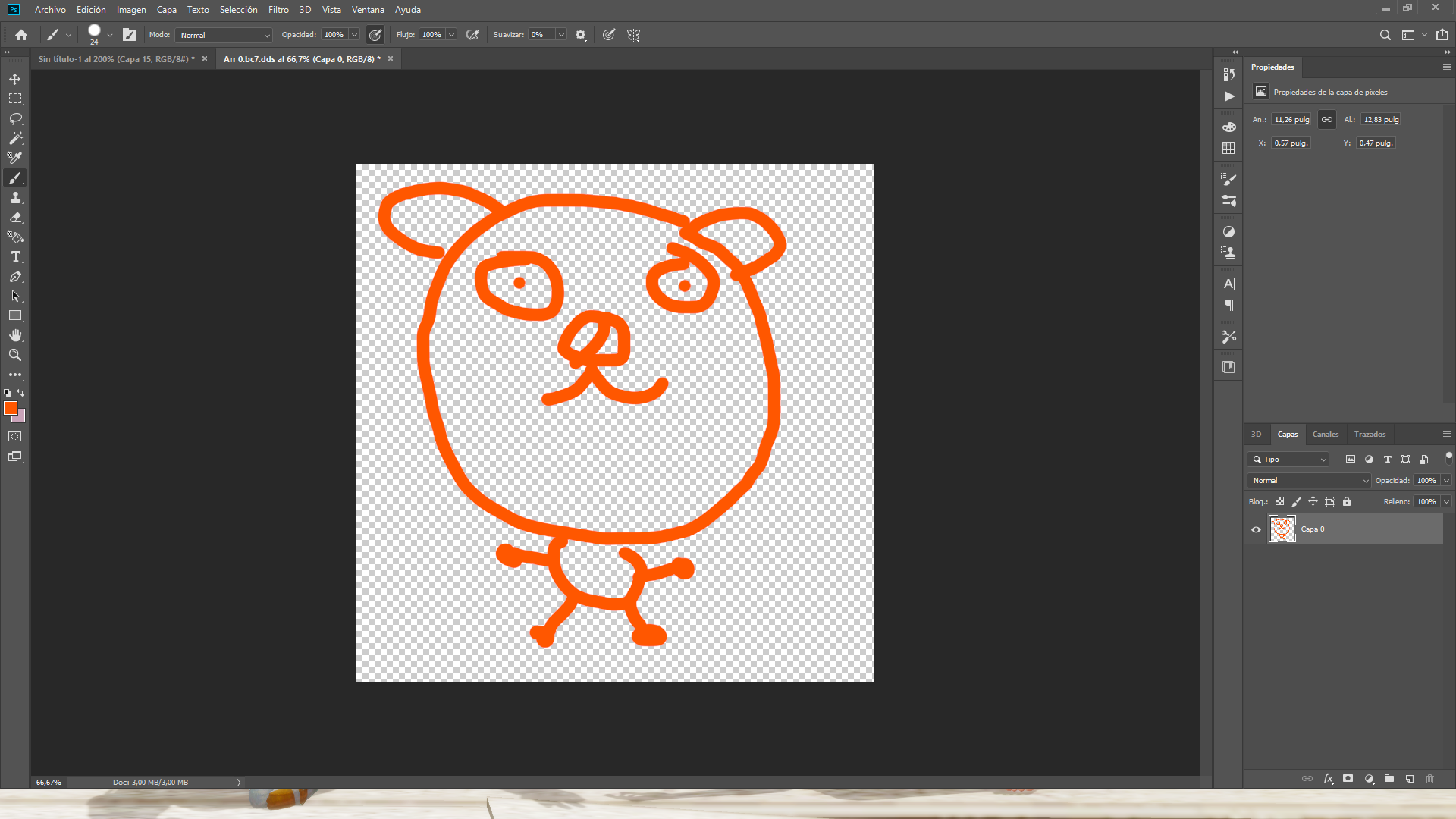Open the layer filter Tipo dropdown
The height and width of the screenshot is (819, 1456).
[1288, 460]
